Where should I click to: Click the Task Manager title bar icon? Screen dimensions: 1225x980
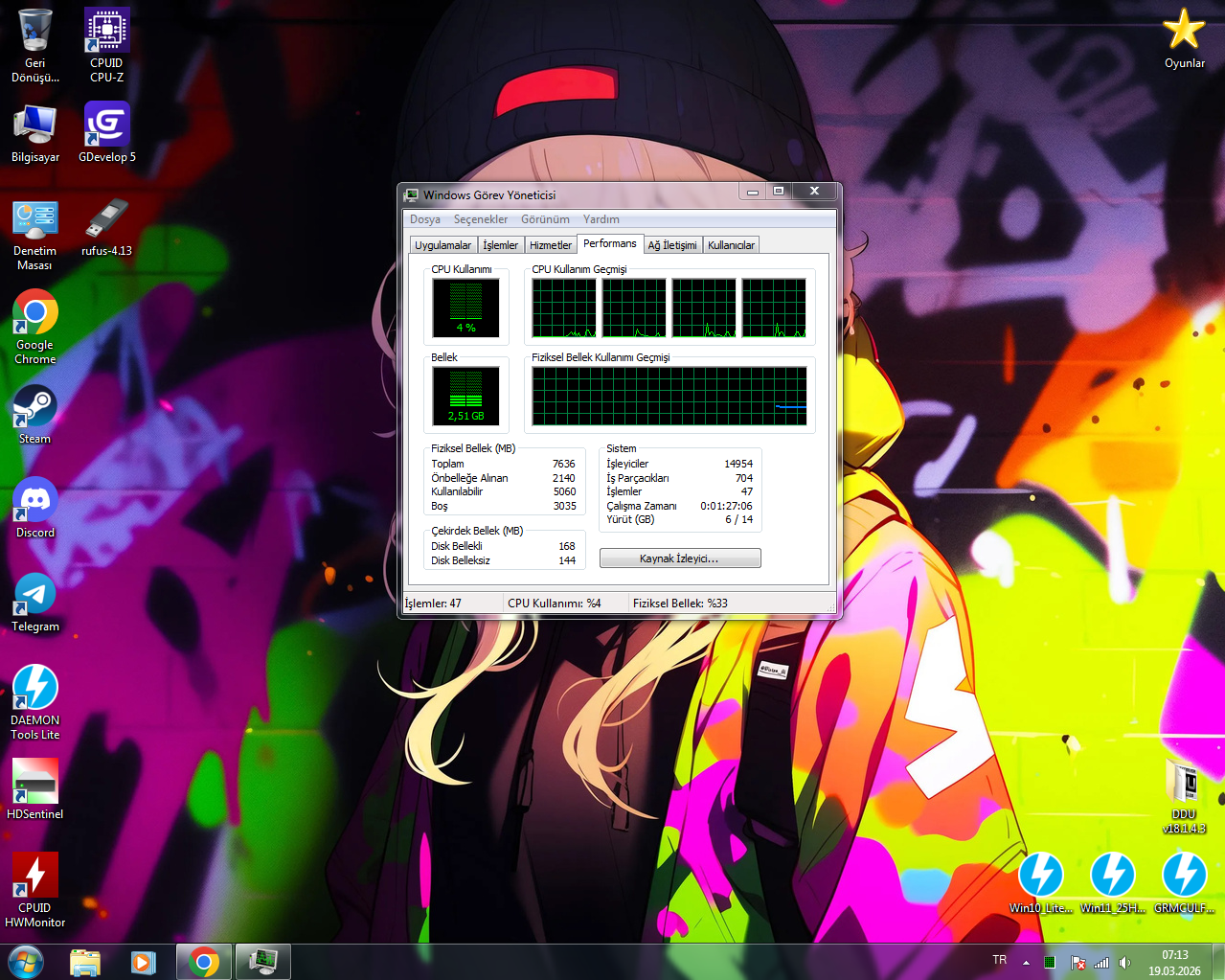(412, 194)
